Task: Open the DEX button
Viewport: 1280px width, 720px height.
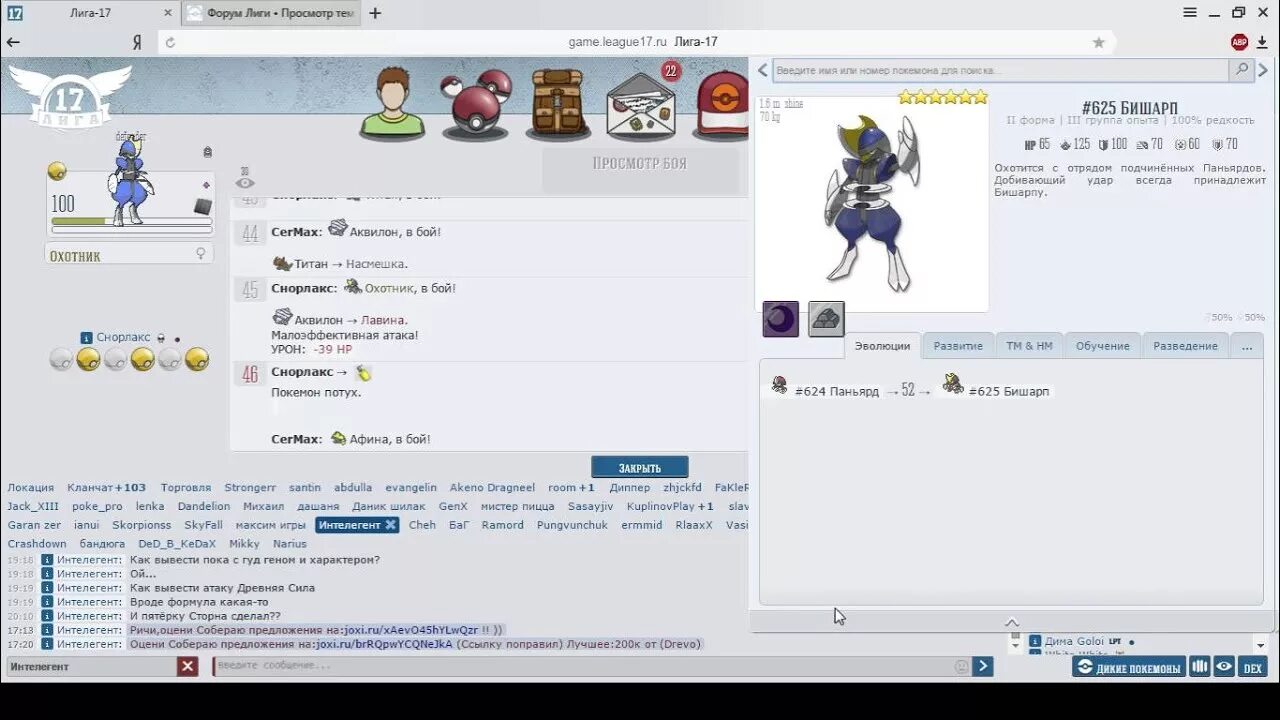Action: (x=1253, y=667)
